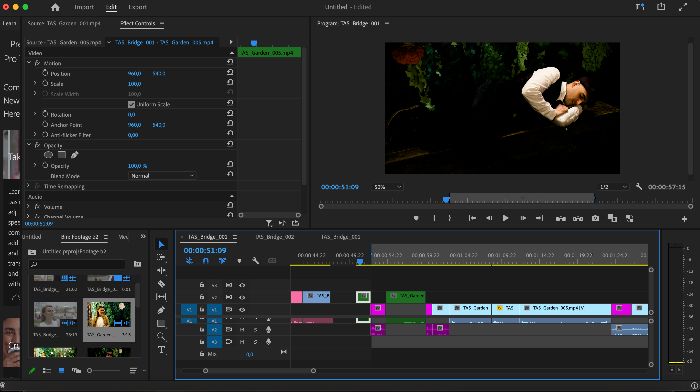
Task: Open Blend Mode Normal dropdown
Action: 162,176
